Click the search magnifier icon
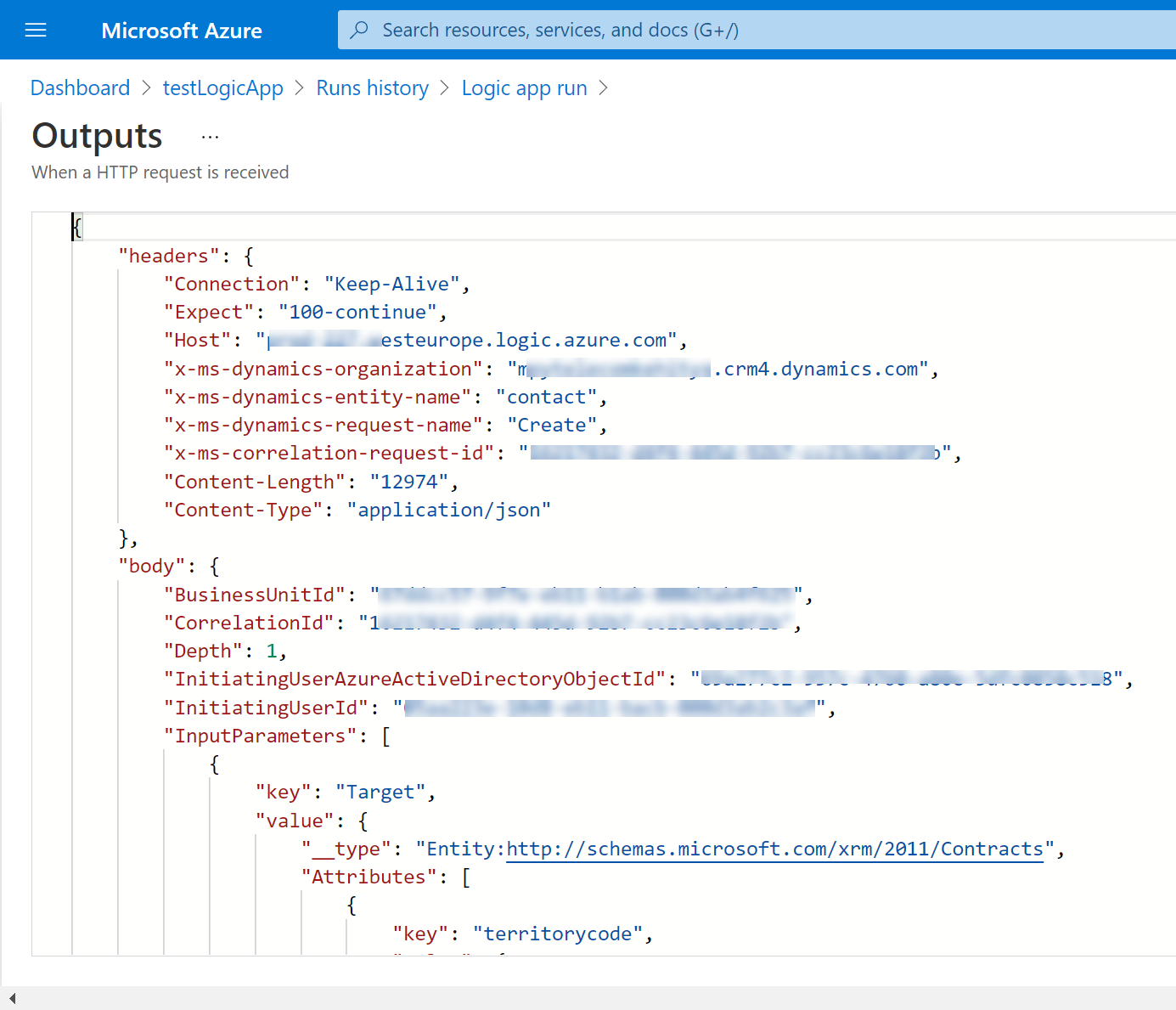This screenshot has width=1176, height=1010. (x=359, y=31)
